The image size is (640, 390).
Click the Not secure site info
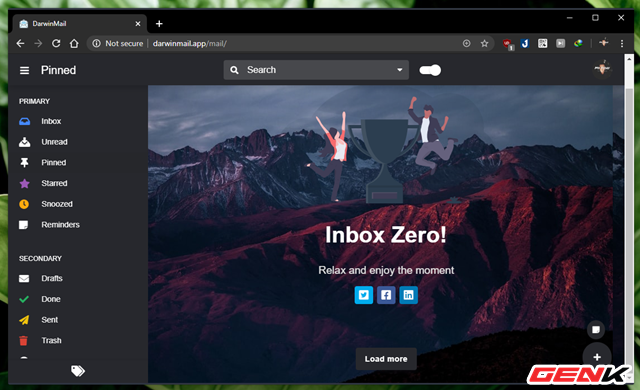(118, 43)
